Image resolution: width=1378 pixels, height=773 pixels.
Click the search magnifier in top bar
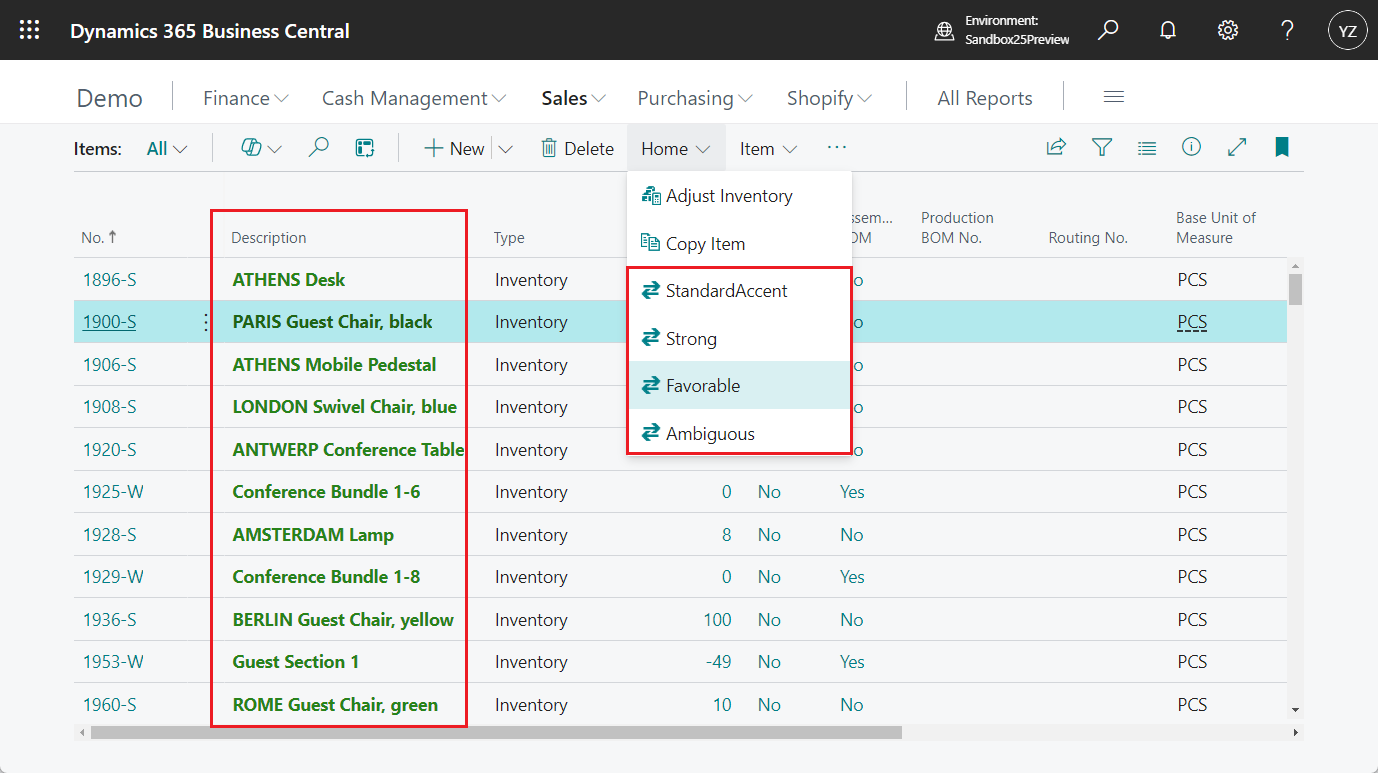1107,30
